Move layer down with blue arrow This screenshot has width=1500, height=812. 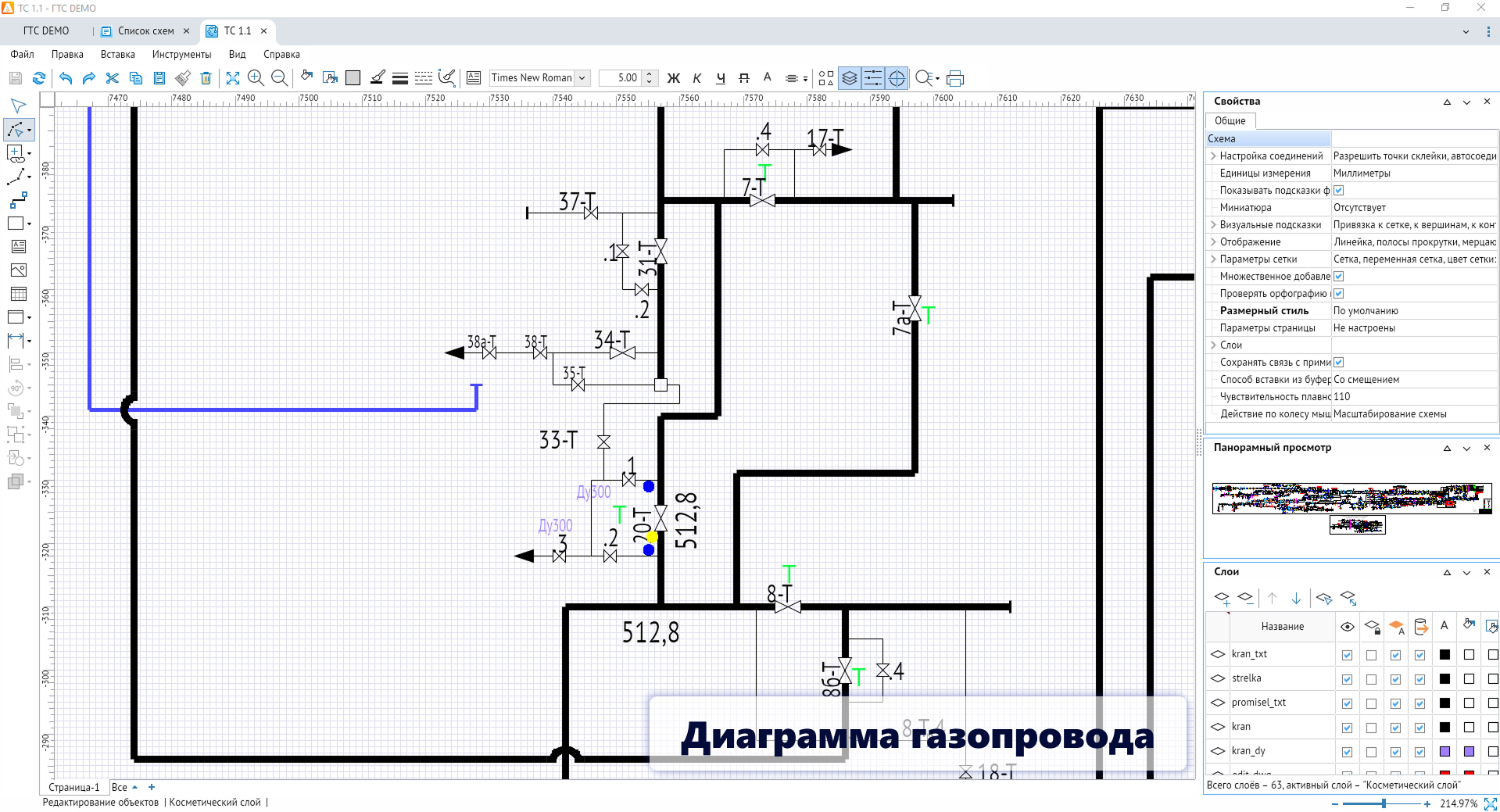tap(1296, 599)
